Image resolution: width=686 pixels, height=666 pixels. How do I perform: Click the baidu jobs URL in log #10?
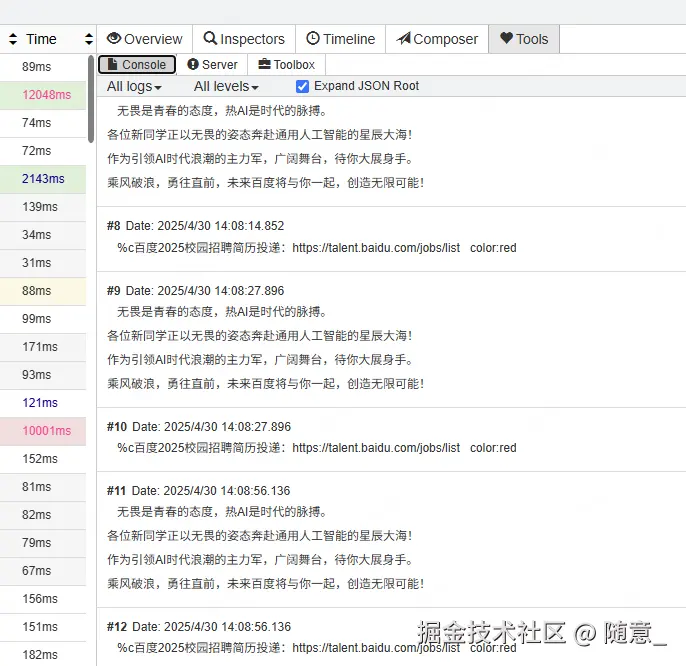[x=376, y=448]
